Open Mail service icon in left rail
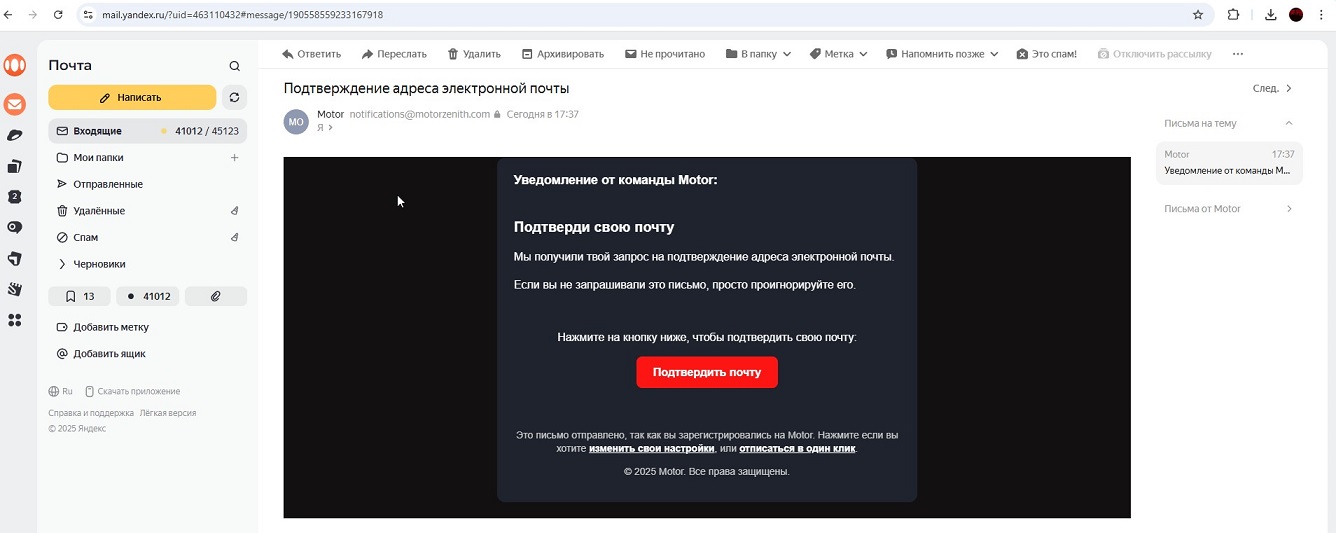The height and width of the screenshot is (533, 1336). (15, 104)
